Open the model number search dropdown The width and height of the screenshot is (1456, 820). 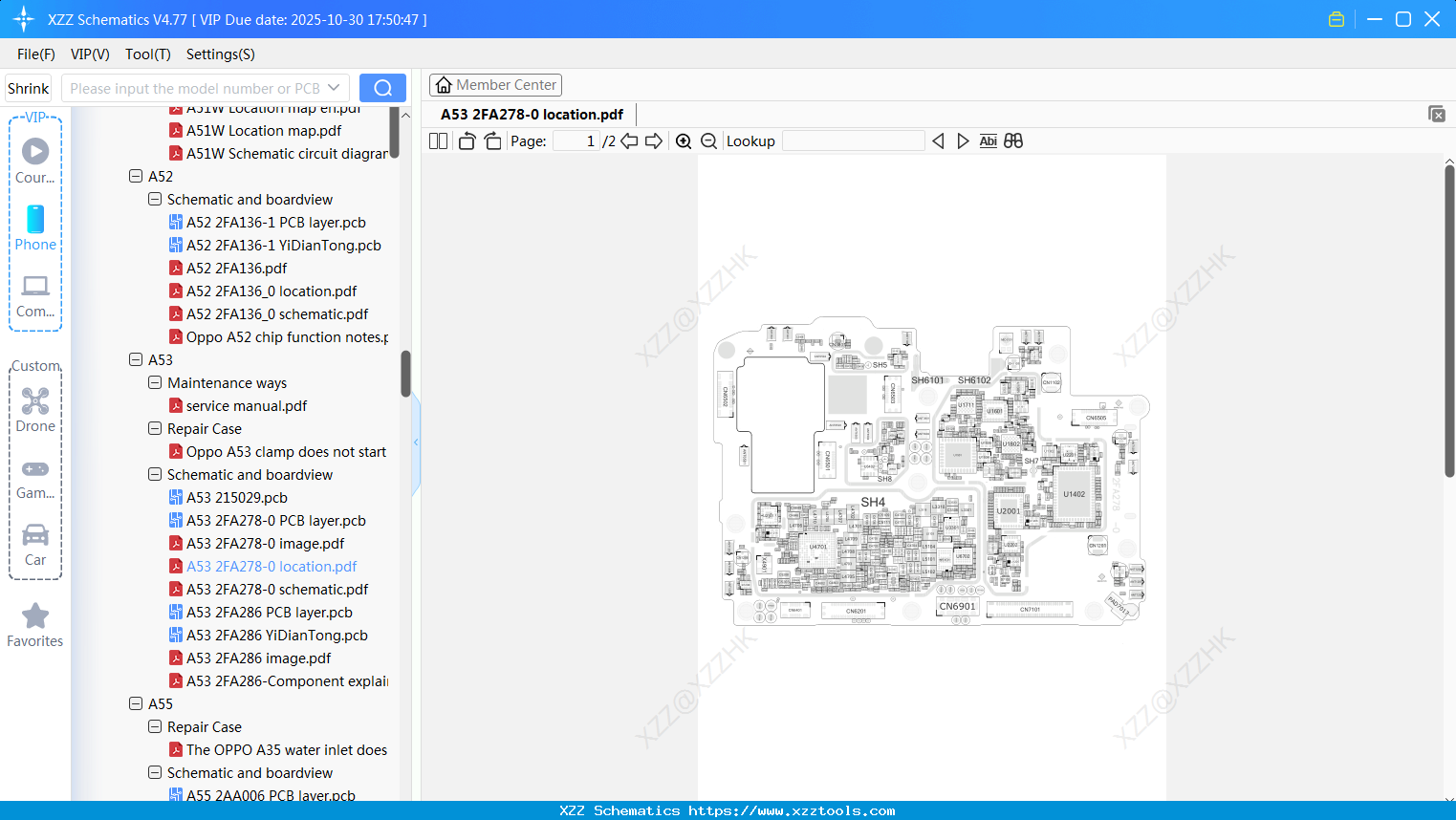click(333, 87)
